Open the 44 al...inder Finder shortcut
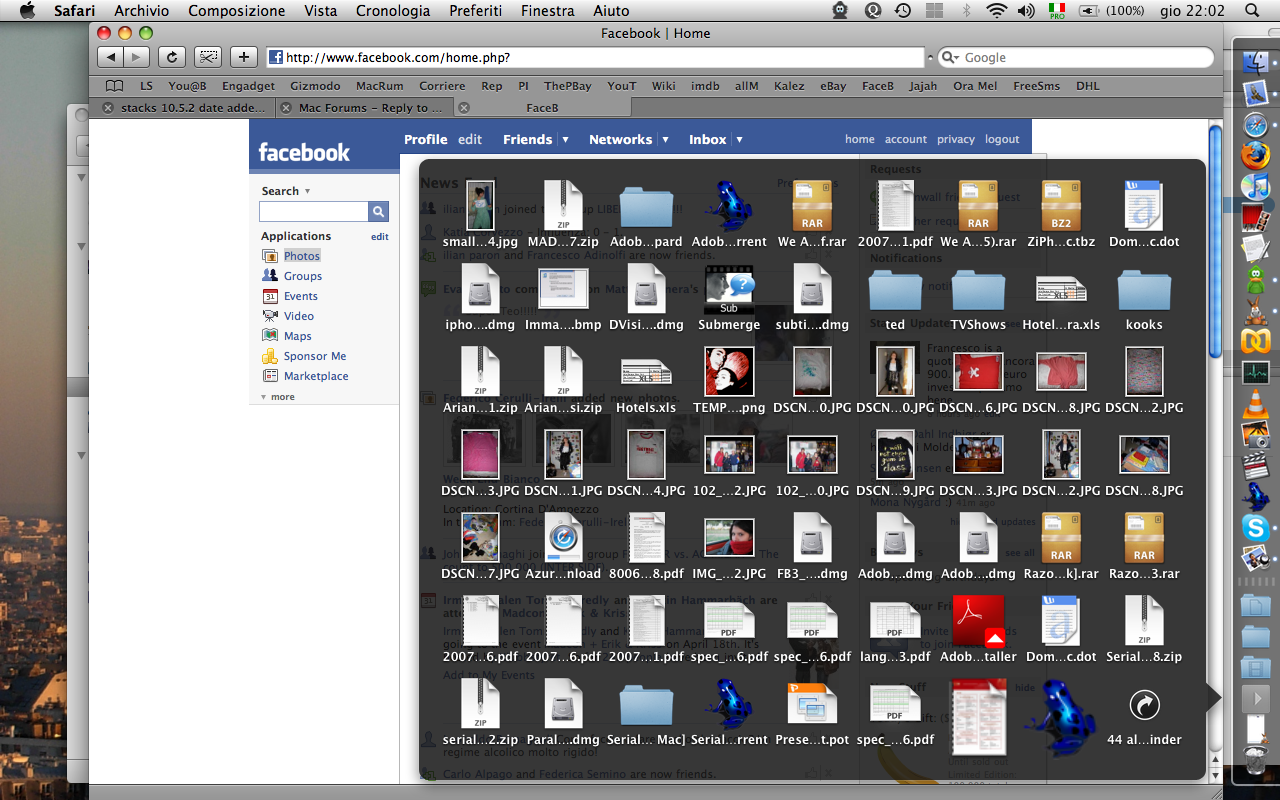Viewport: 1280px width, 800px height. point(1144,706)
